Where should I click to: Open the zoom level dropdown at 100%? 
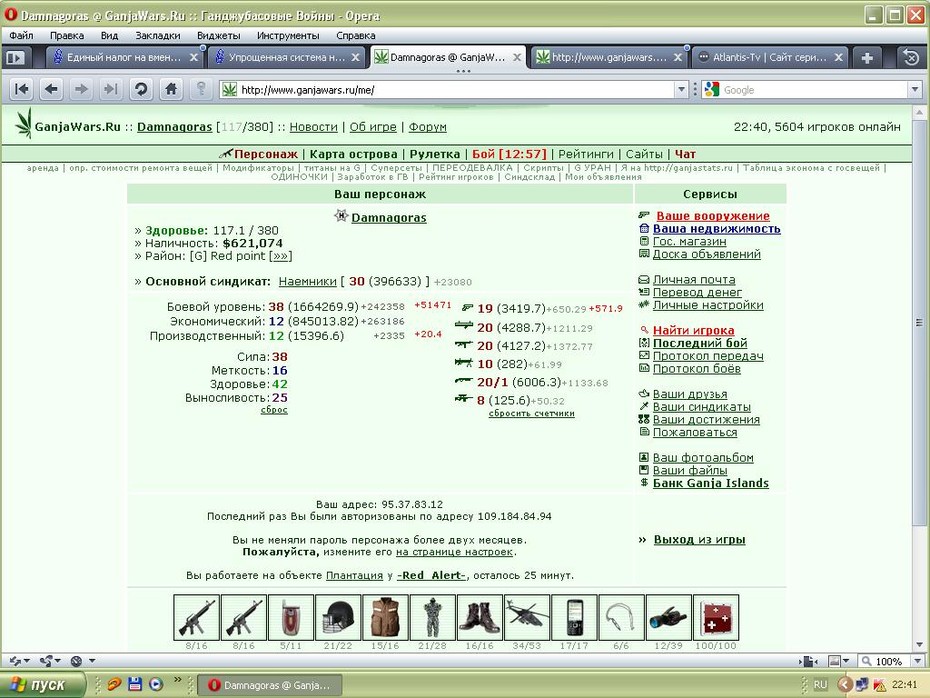click(x=918, y=661)
